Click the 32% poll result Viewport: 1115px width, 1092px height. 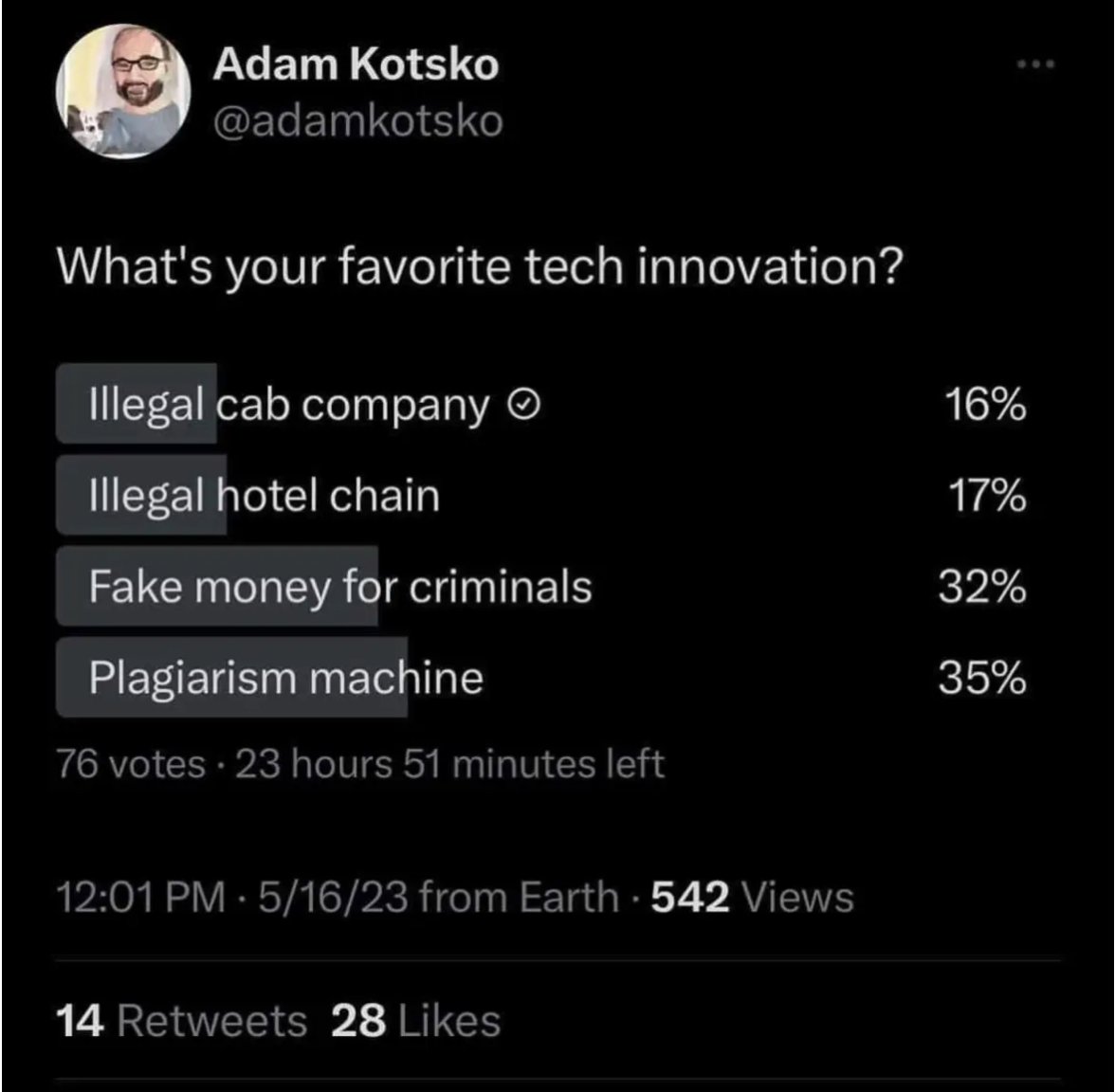pyautogui.click(x=982, y=587)
